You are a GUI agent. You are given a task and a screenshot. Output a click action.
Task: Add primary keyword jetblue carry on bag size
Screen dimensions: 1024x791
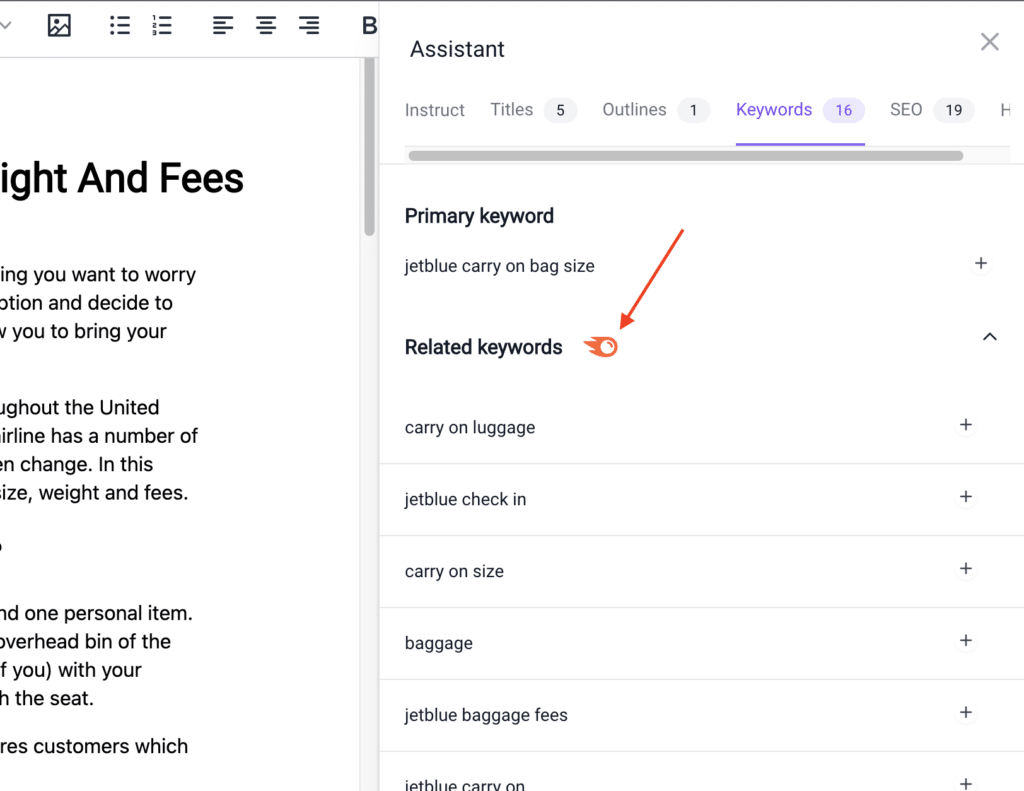point(980,263)
